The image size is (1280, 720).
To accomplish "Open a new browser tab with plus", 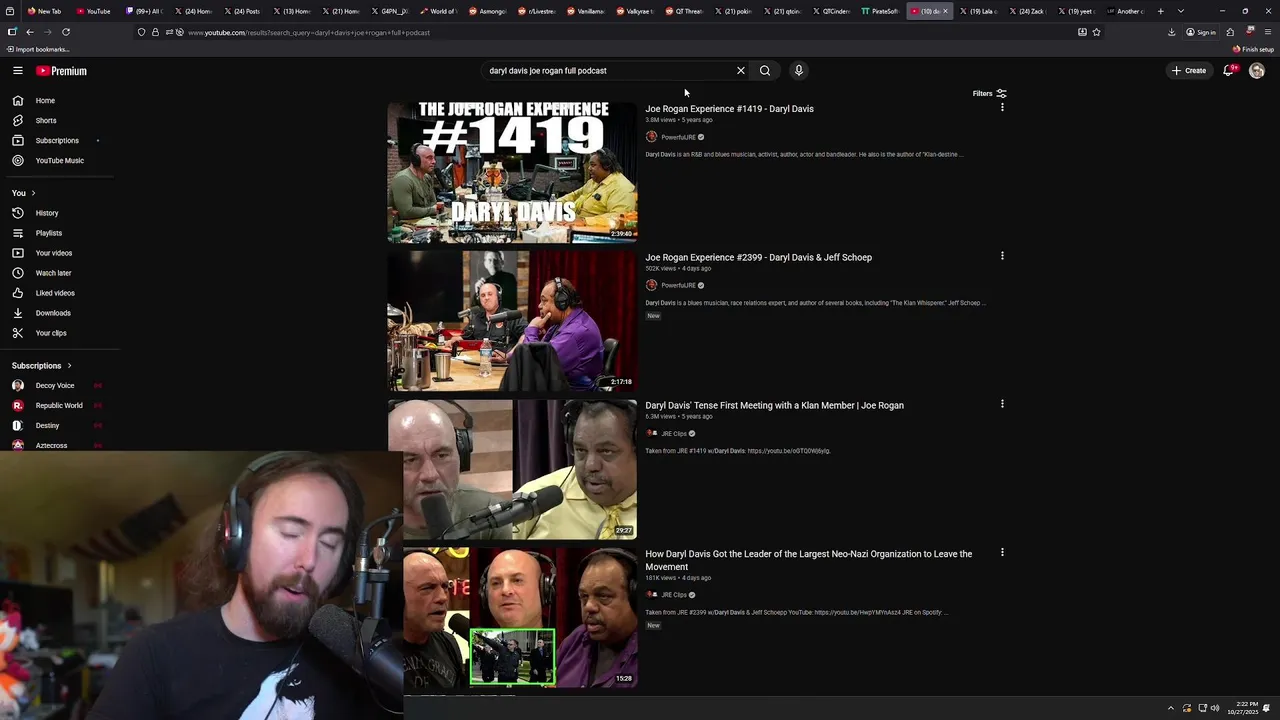I will [1160, 11].
